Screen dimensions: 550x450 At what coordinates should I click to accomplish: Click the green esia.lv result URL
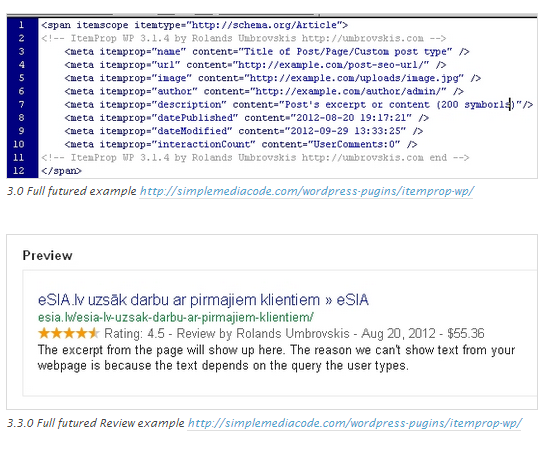coord(176,317)
